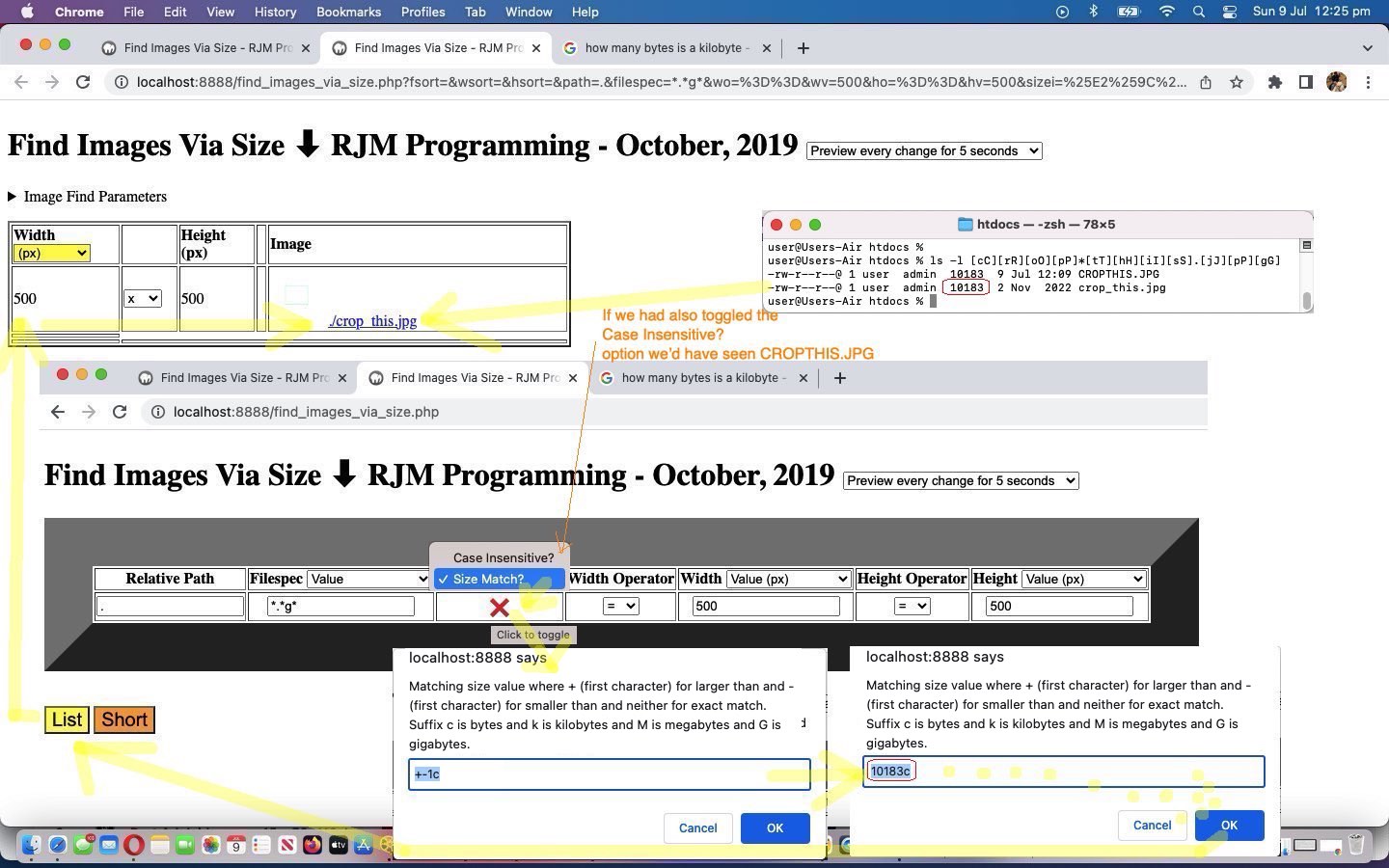The width and height of the screenshot is (1389, 868).
Task: Open the Width (px) unit dropdown
Action: 51,253
